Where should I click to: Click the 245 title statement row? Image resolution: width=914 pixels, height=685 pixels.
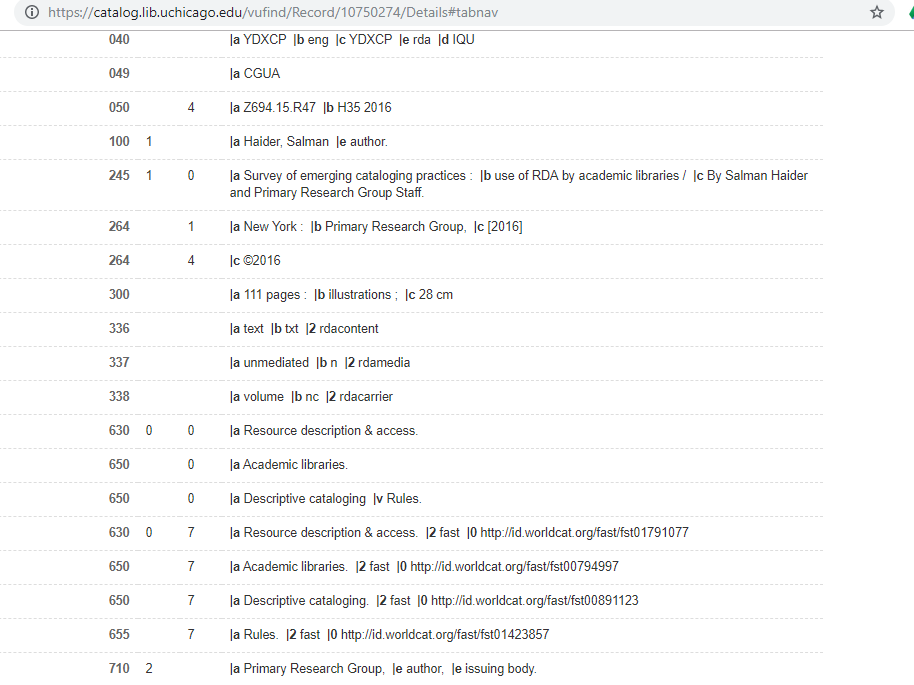pos(450,183)
